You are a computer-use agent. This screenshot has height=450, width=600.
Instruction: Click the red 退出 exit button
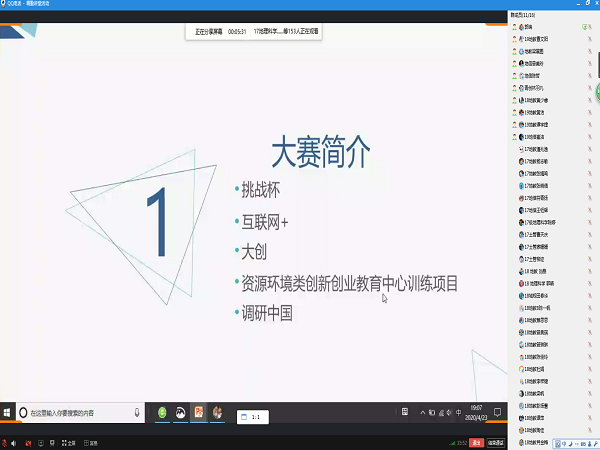click(476, 443)
